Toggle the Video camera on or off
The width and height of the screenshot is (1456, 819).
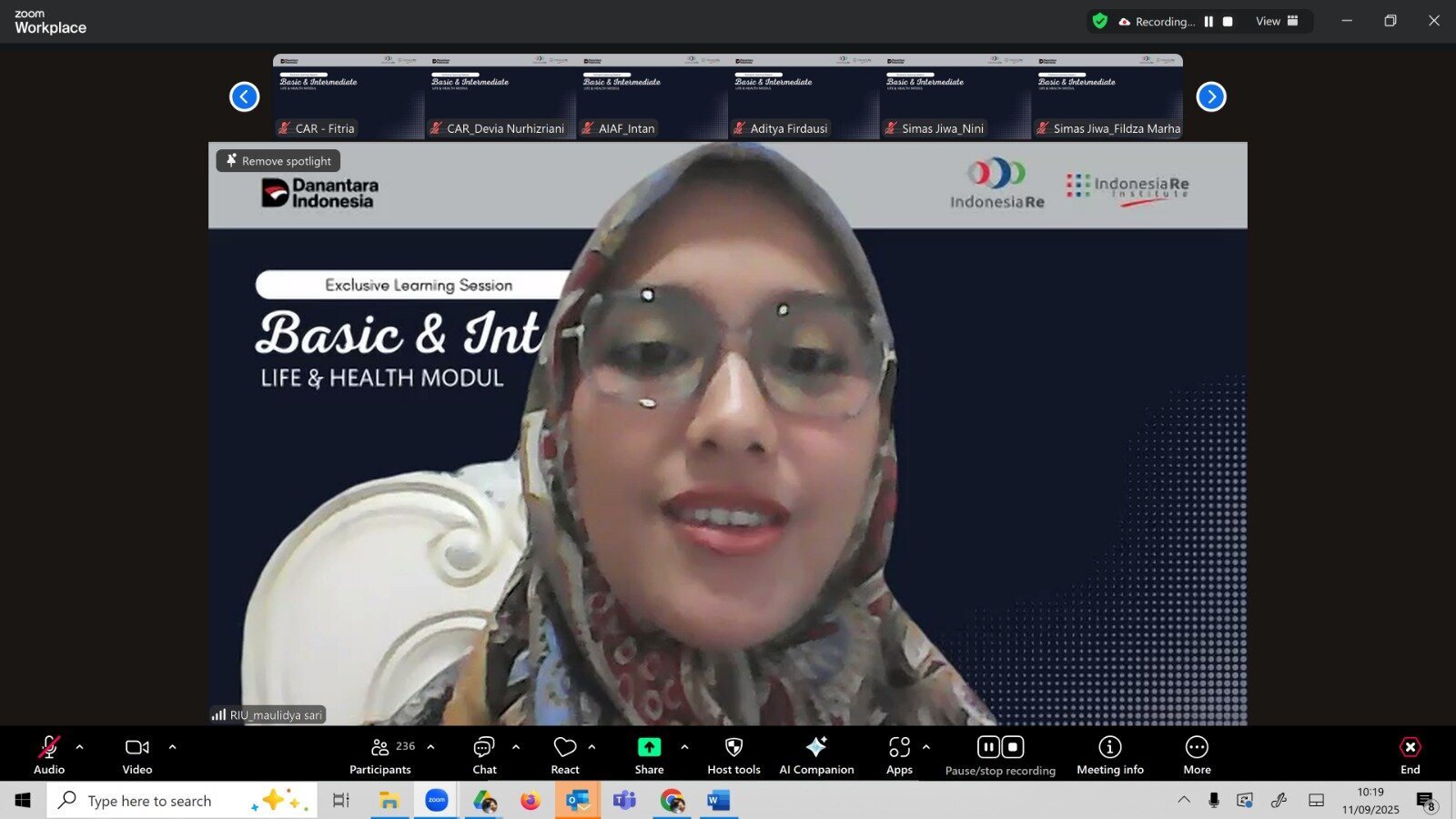point(137,754)
